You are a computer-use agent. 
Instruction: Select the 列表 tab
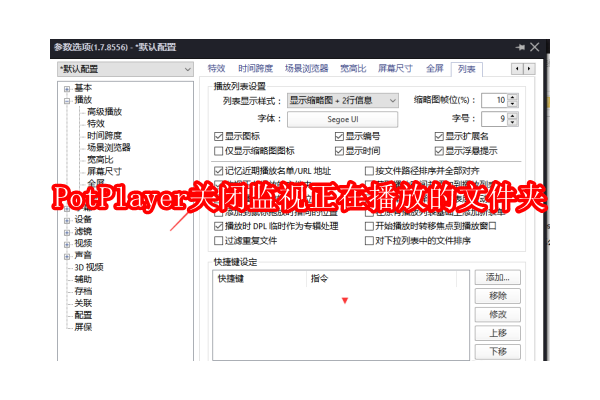[x=467, y=69]
